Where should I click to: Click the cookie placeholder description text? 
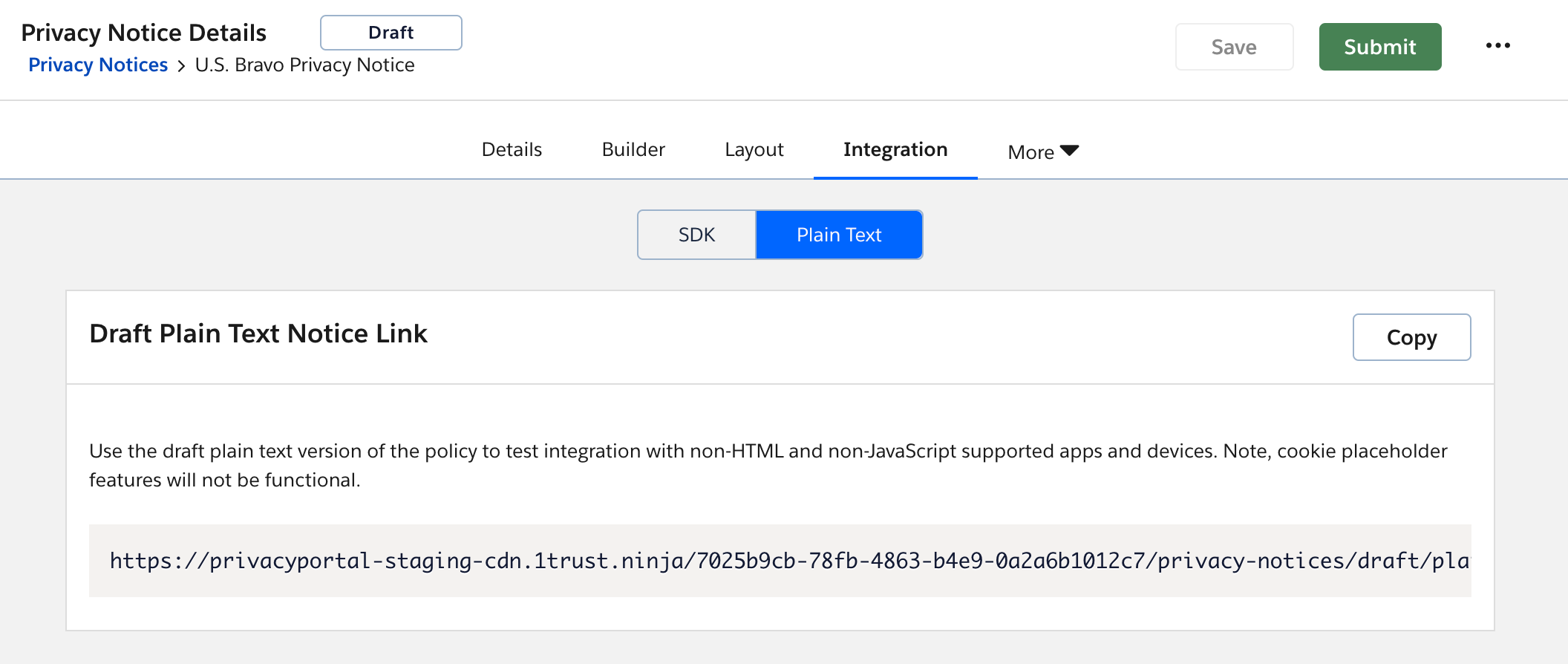tap(768, 465)
